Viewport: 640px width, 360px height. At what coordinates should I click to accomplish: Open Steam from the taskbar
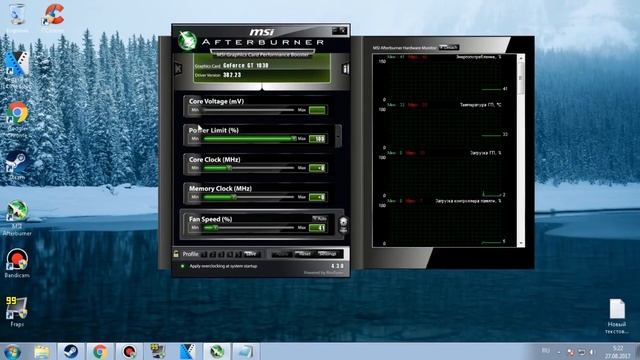(x=71, y=351)
